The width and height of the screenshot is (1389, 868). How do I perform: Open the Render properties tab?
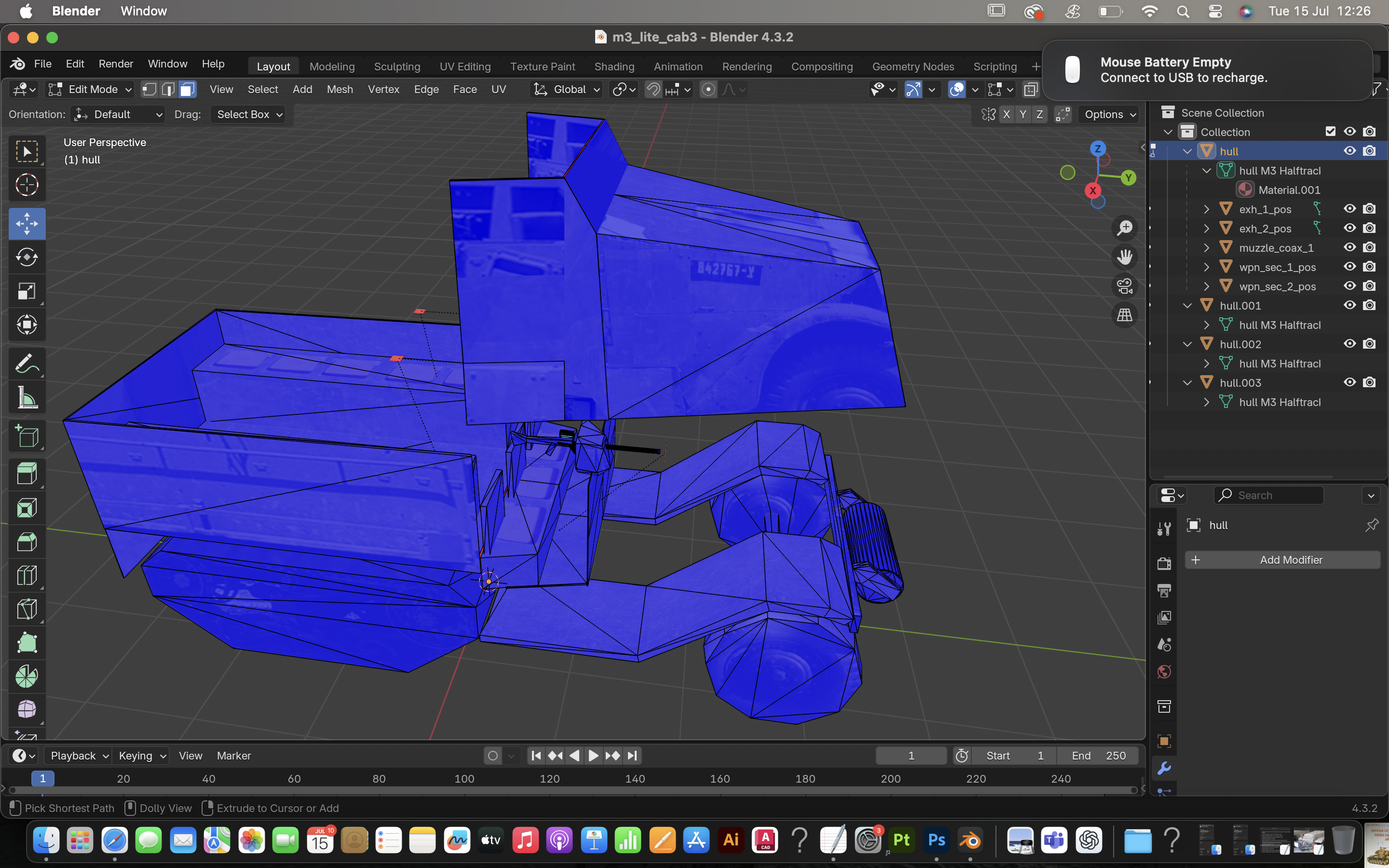click(x=1164, y=564)
